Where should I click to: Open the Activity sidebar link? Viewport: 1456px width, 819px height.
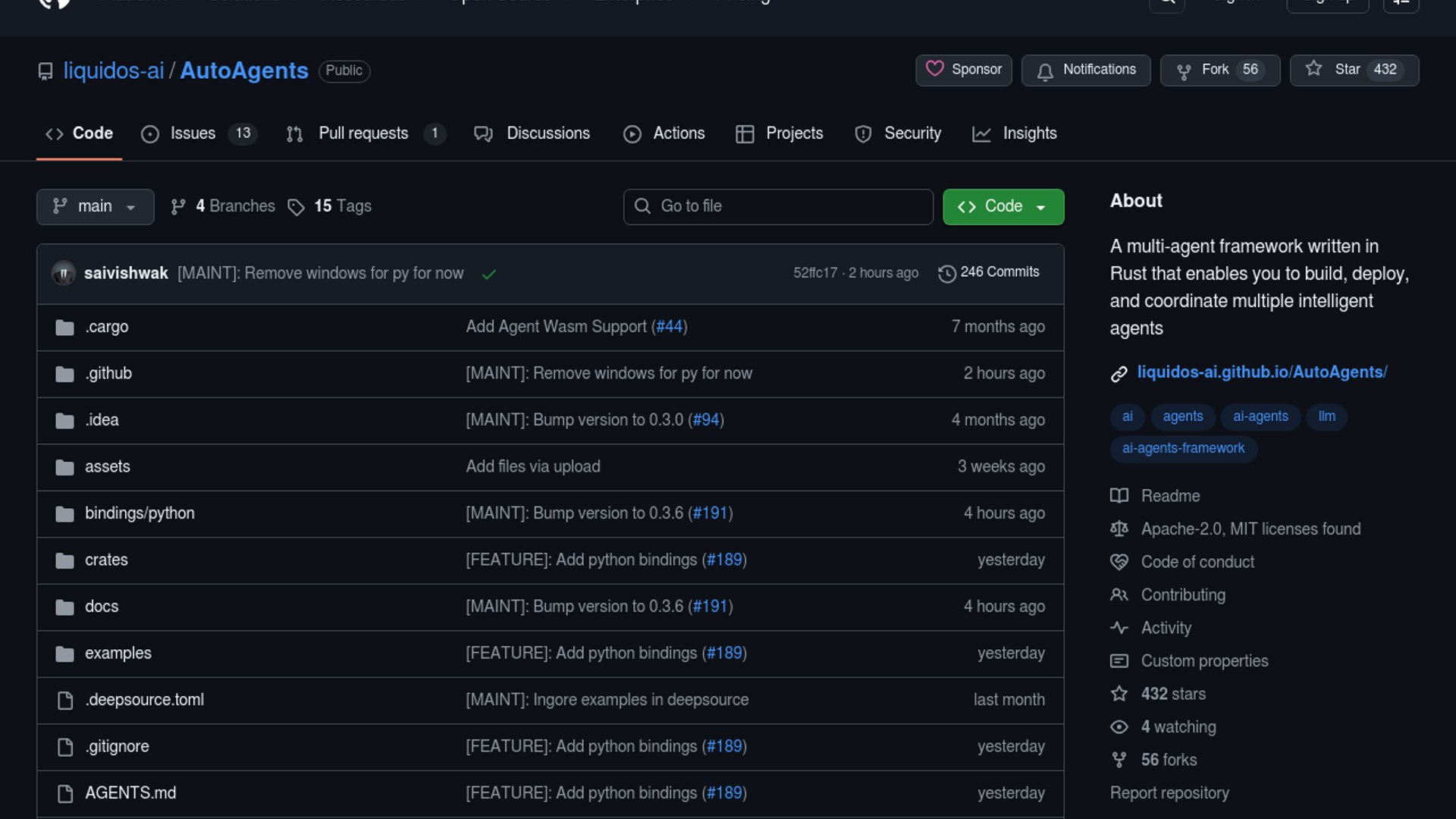(x=1166, y=628)
